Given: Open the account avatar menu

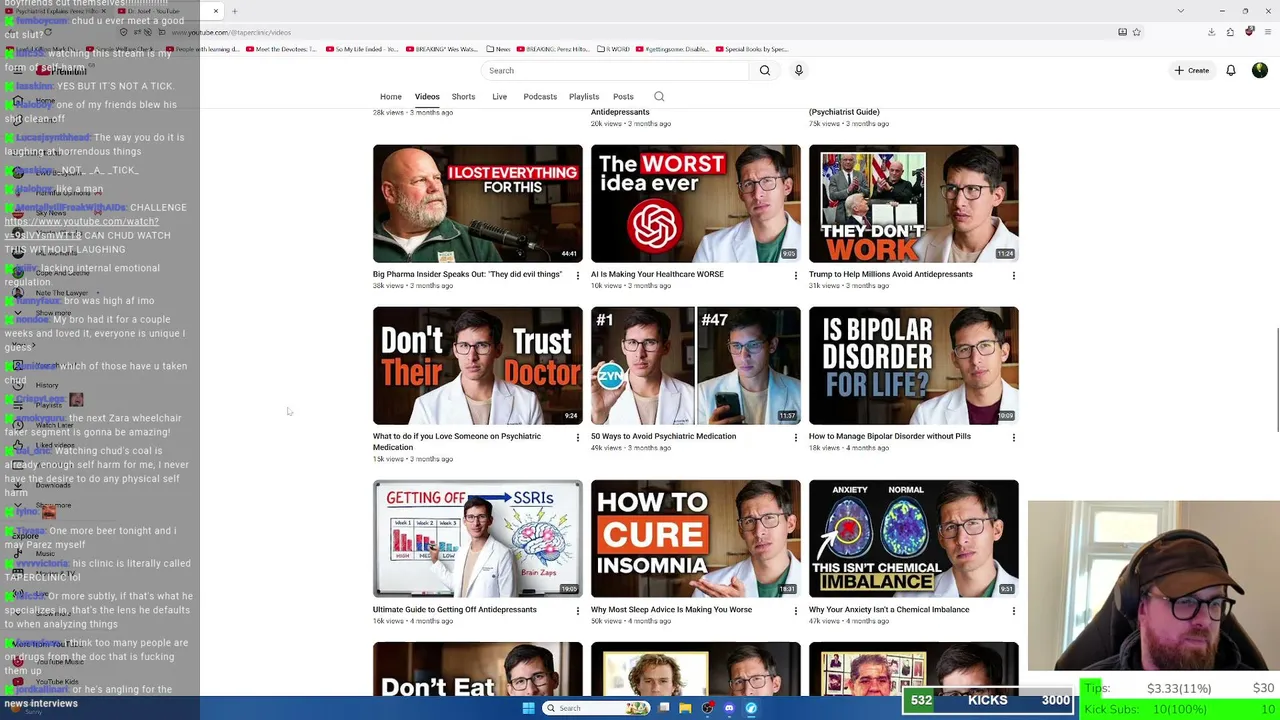Looking at the screenshot, I should pyautogui.click(x=1260, y=70).
